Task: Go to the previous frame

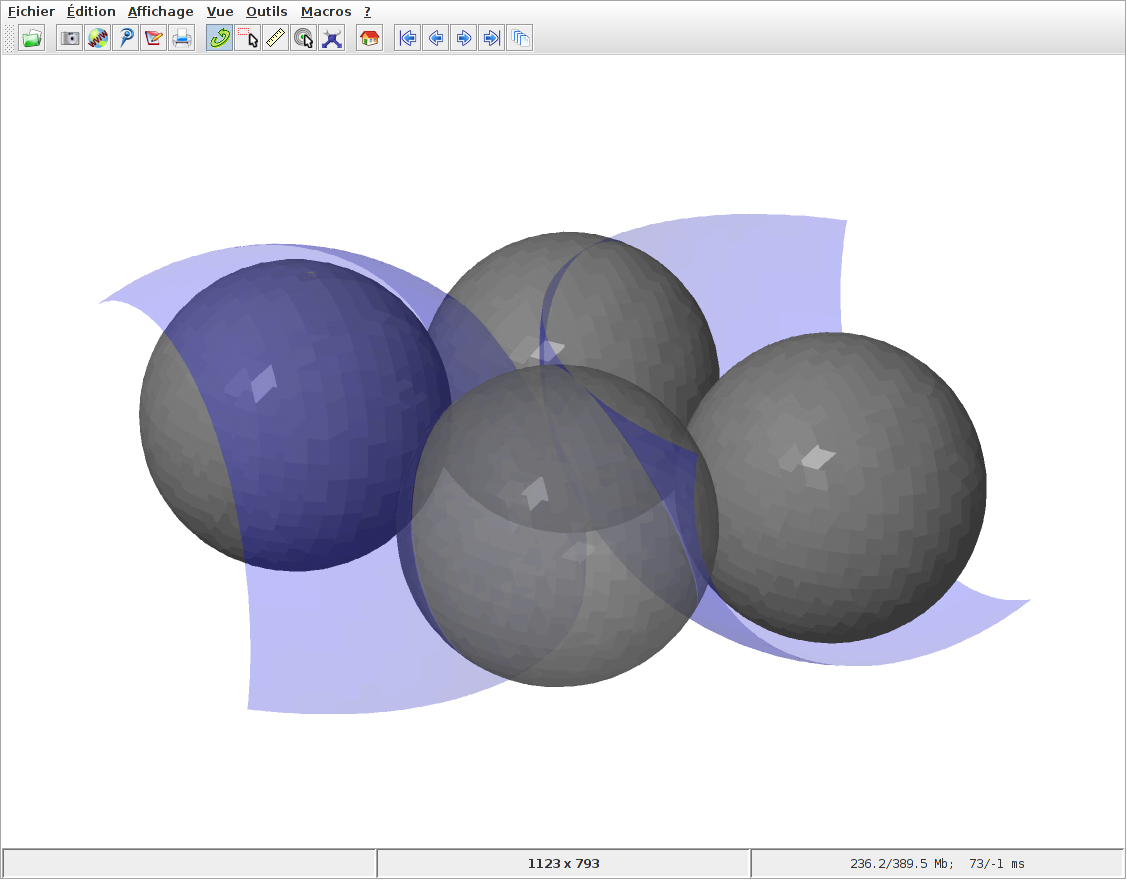Action: [435, 39]
